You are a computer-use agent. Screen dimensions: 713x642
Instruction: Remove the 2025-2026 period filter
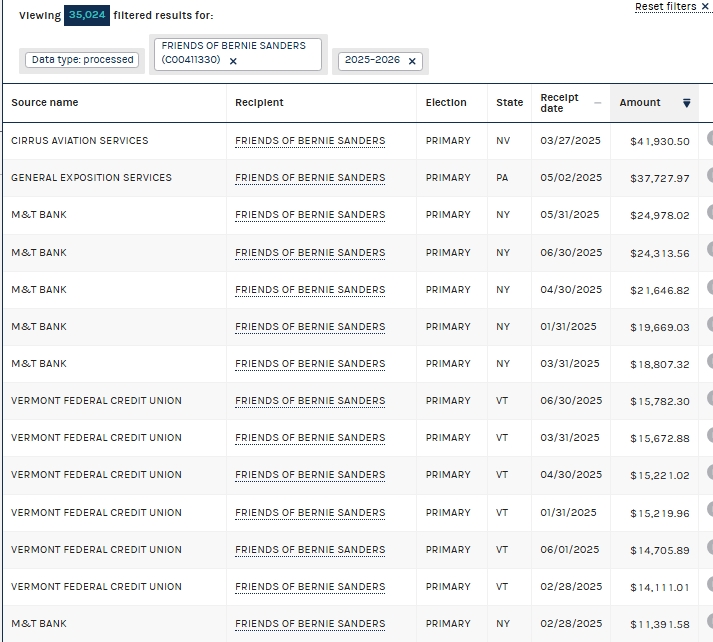412,61
